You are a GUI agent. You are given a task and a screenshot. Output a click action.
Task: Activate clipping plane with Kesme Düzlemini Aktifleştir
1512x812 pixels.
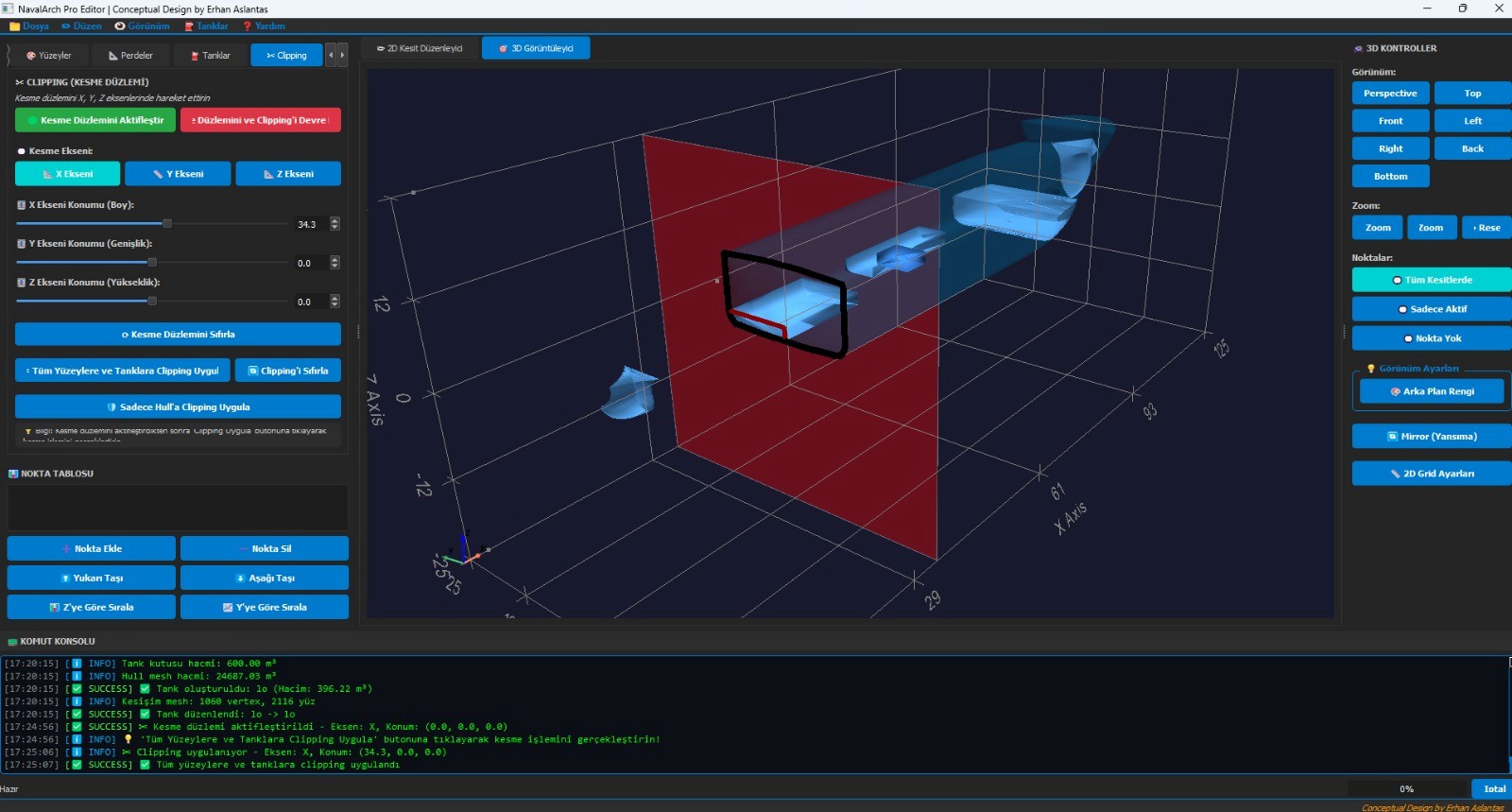tap(95, 120)
